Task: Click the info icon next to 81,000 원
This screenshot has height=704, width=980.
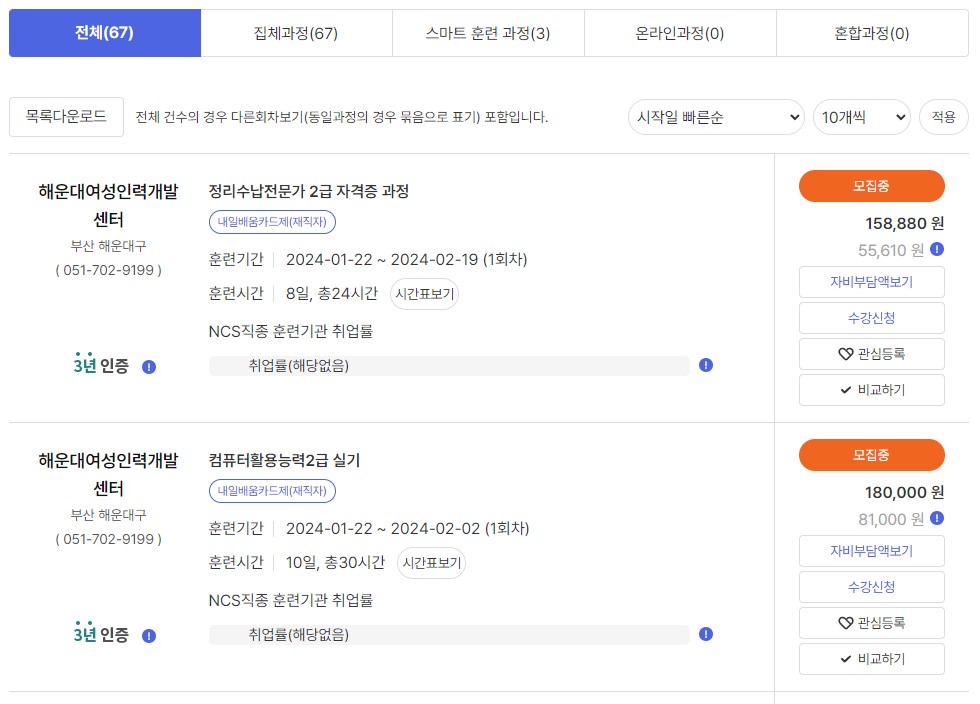Action: tap(934, 519)
